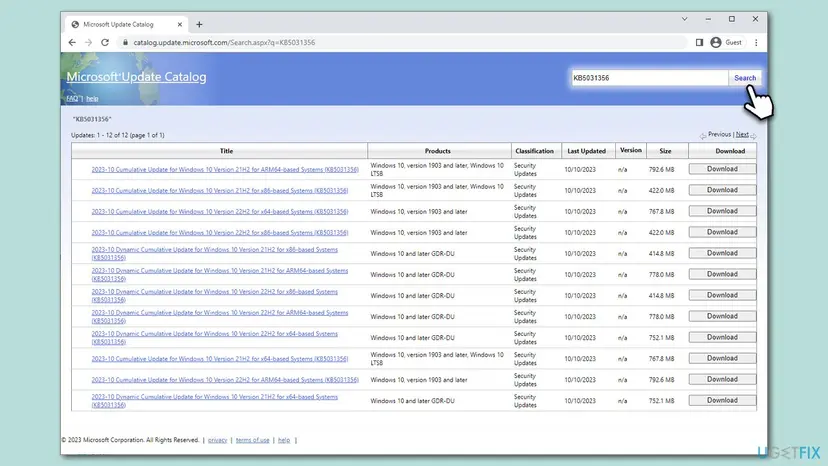Download Dynamic Cumulative Update 21H2 ARM64

pyautogui.click(x=722, y=274)
